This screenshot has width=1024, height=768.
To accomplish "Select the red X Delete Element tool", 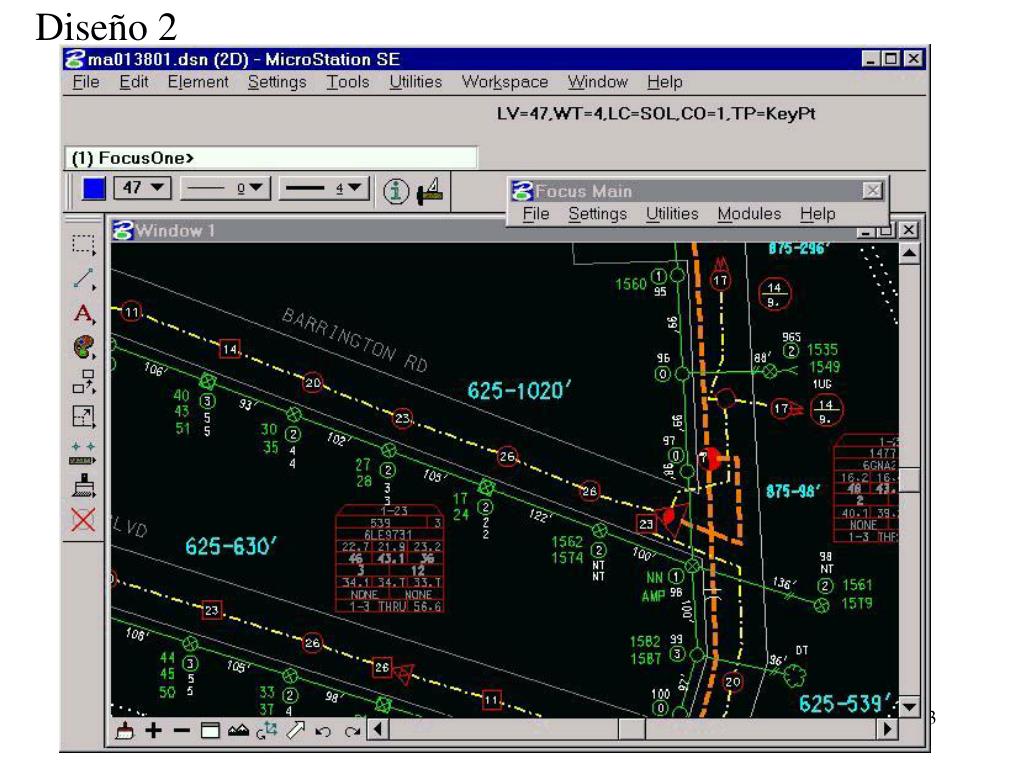I will tap(83, 520).
